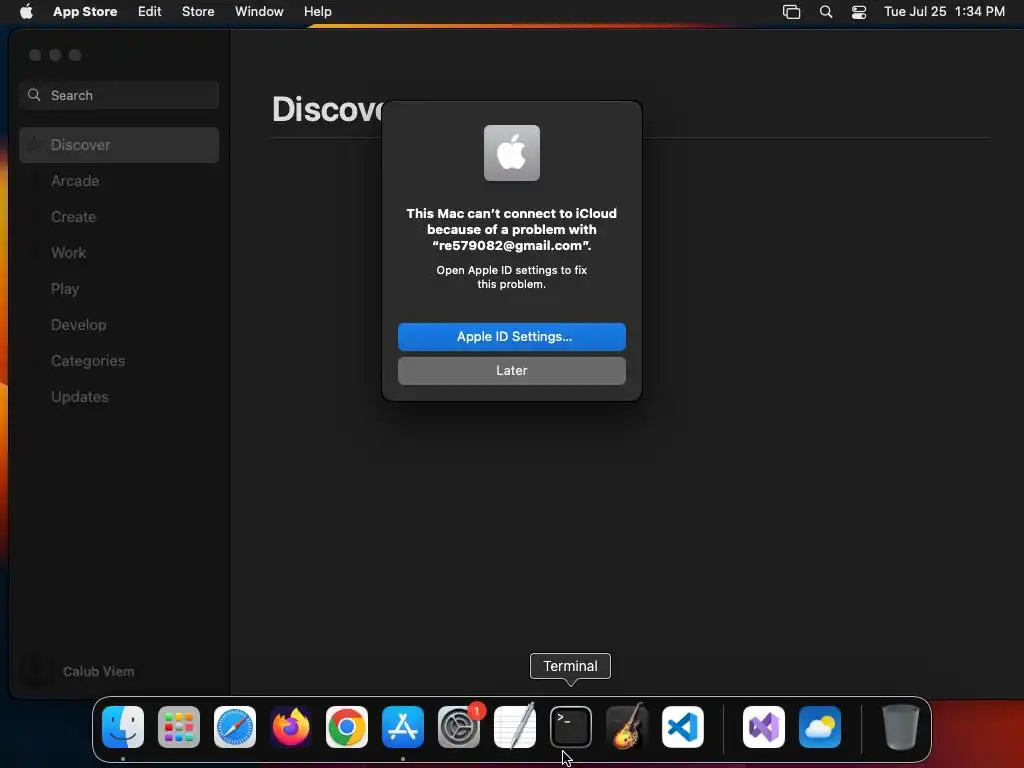The image size is (1024, 768).
Task: Click the Stage Manager menu bar icon
Action: (x=792, y=12)
